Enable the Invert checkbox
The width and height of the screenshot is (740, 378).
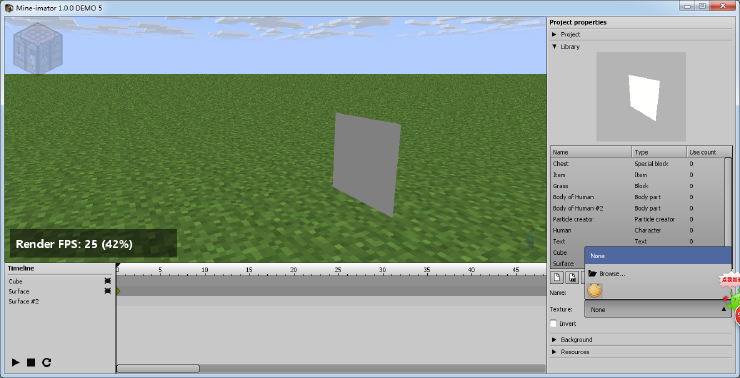554,324
